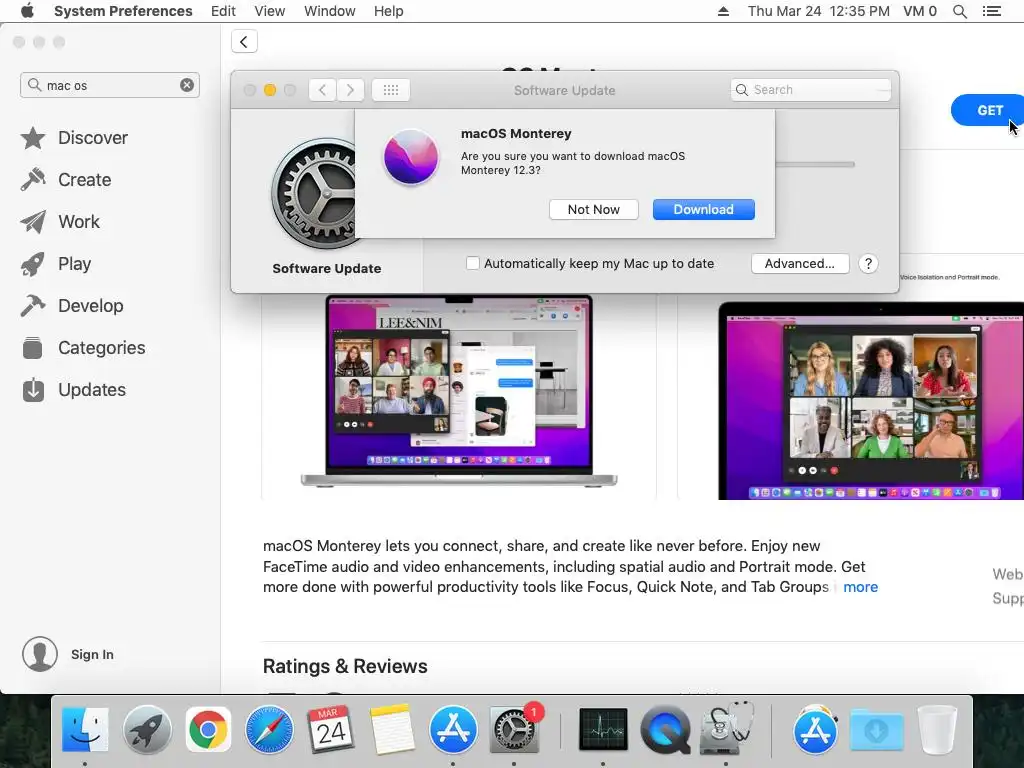
Task: Open the Trash in the Dock
Action: click(936, 730)
